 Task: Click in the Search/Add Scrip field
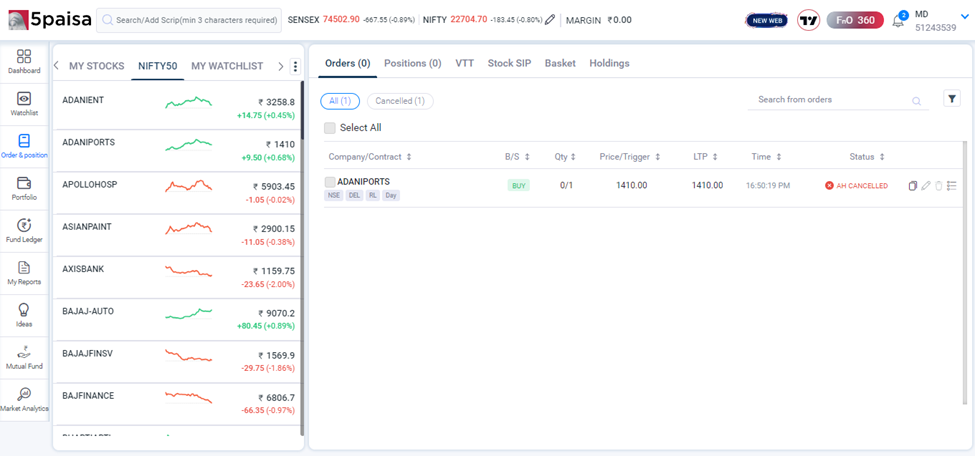(189, 21)
